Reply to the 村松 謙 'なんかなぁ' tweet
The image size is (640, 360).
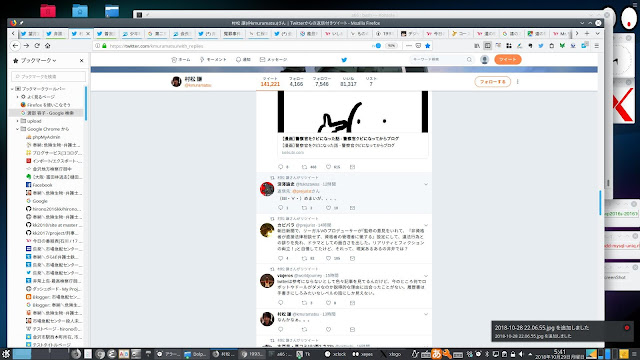point(280,329)
